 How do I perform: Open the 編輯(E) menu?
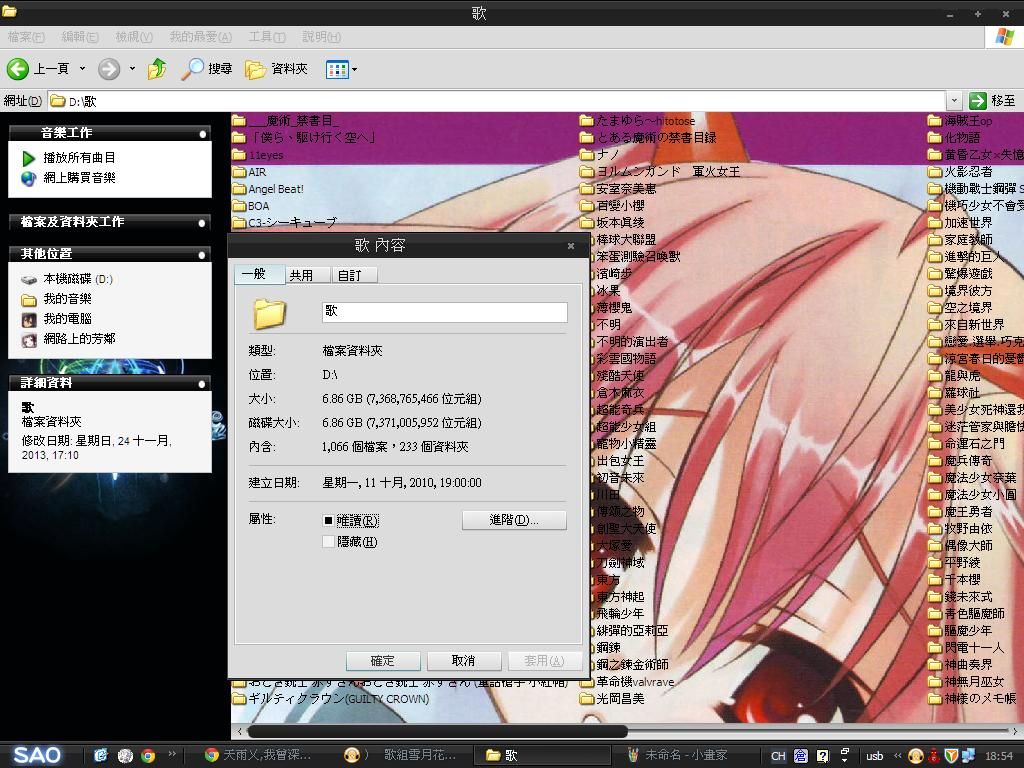pos(80,37)
